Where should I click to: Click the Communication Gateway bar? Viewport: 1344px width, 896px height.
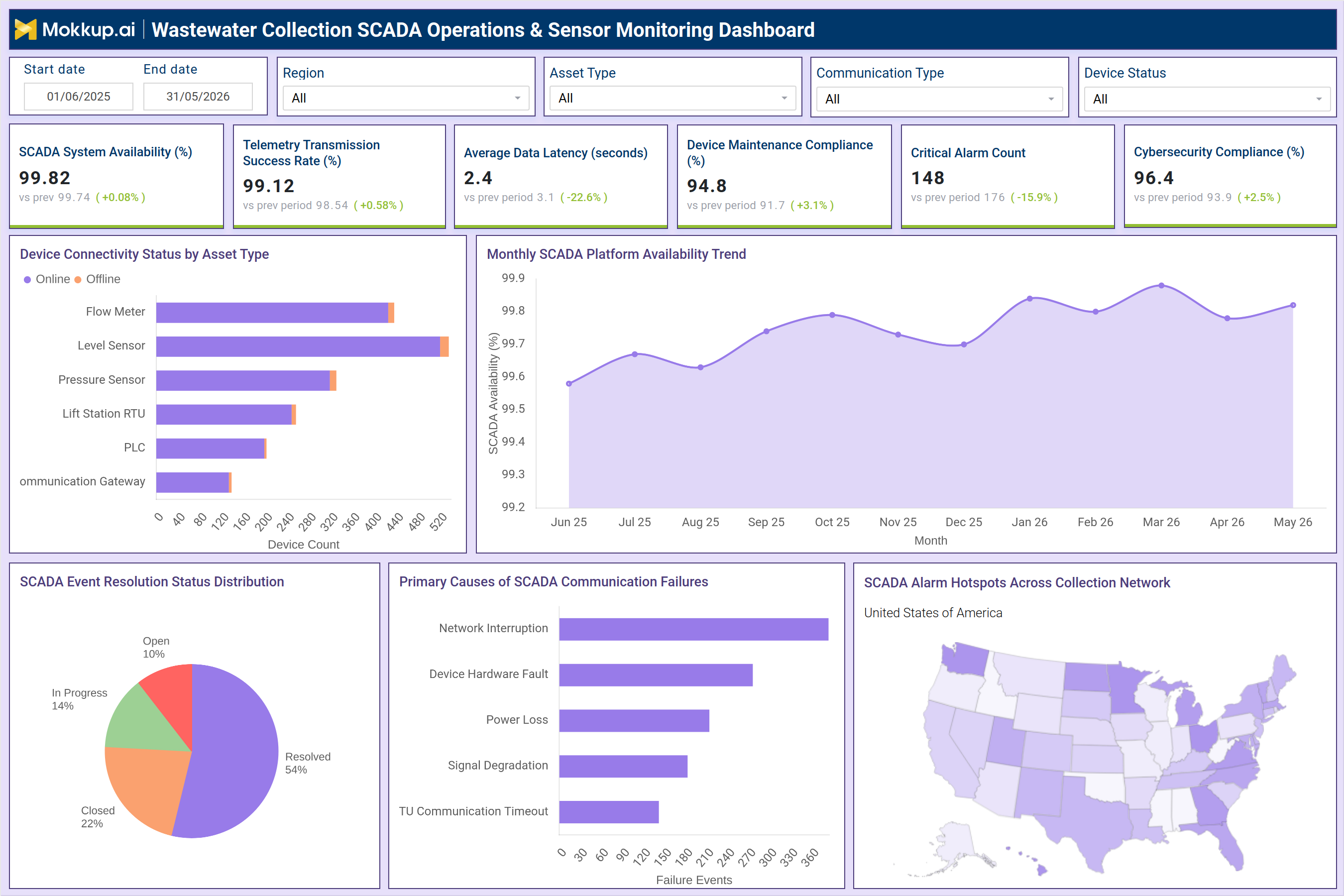click(193, 482)
